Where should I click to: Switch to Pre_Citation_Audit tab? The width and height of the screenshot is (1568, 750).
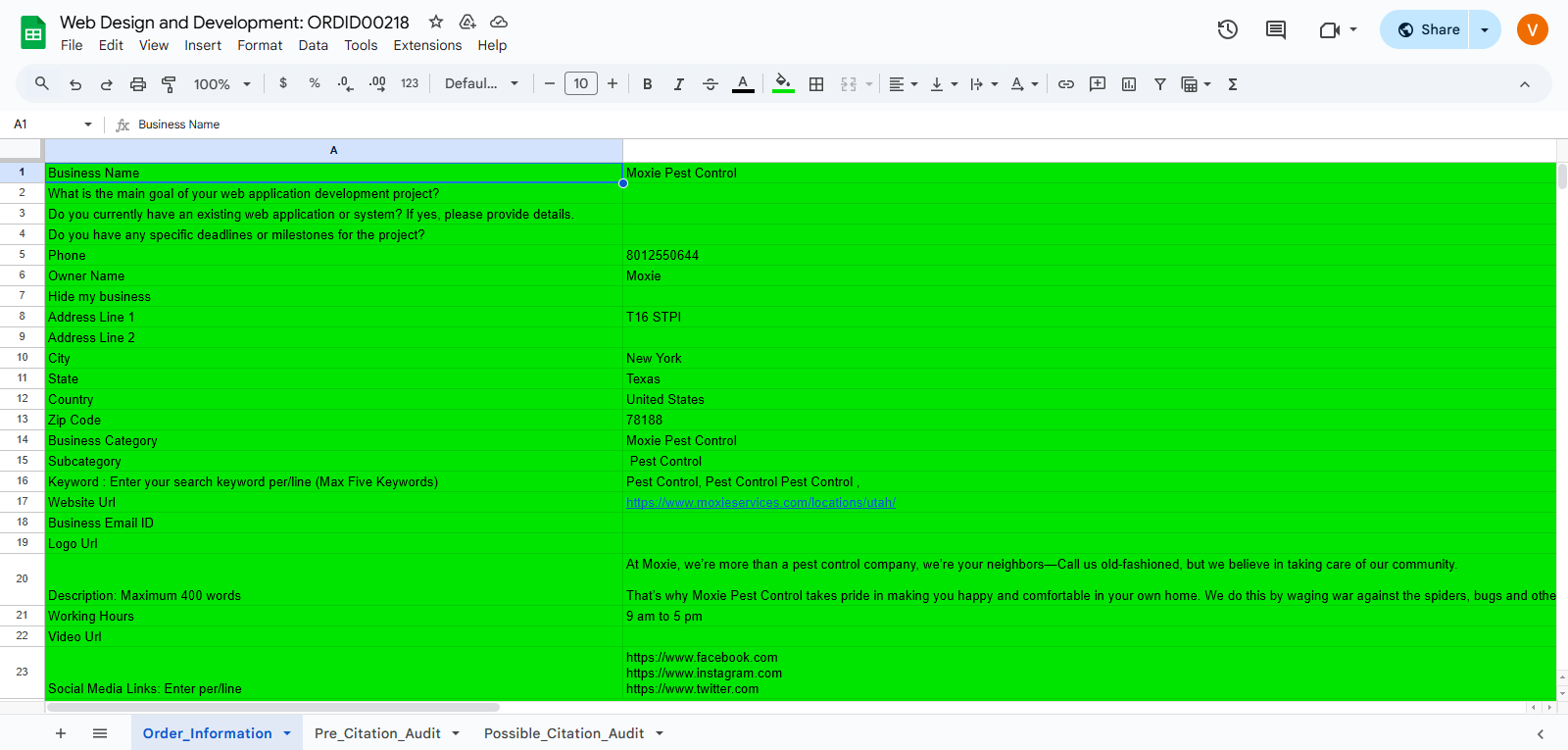click(377, 733)
